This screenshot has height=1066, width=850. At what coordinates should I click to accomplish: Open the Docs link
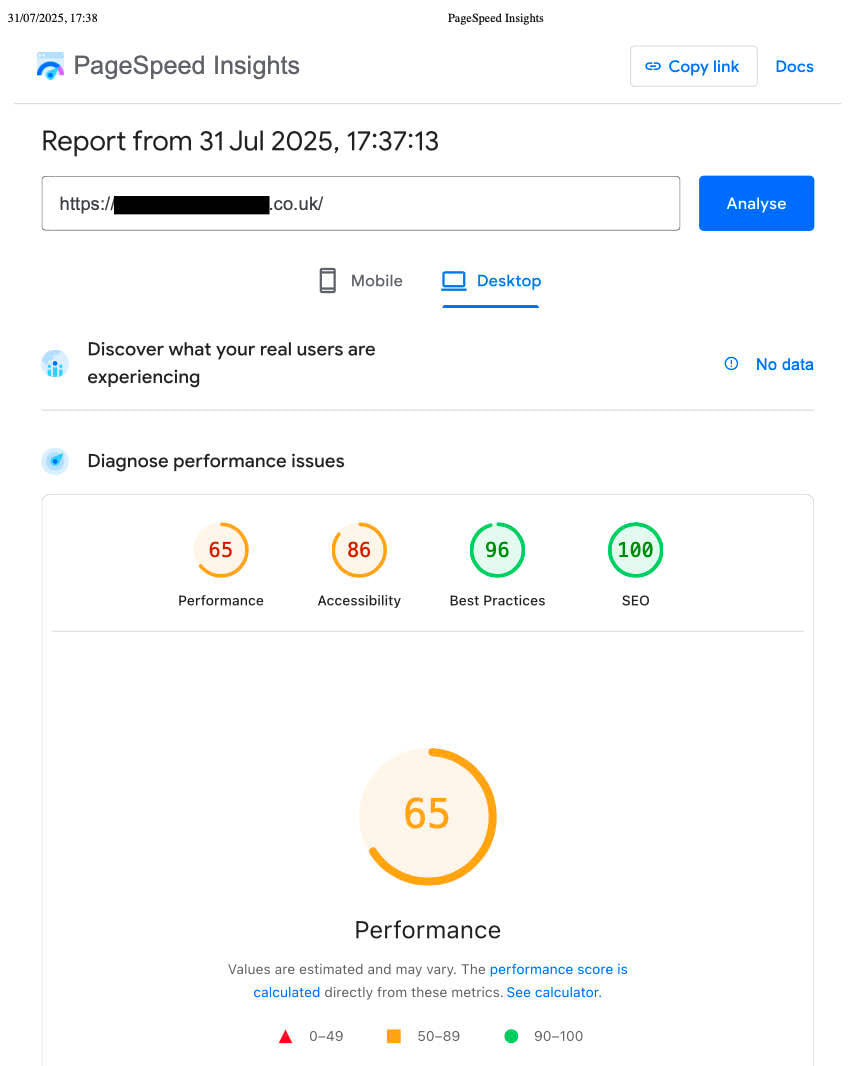click(x=794, y=66)
